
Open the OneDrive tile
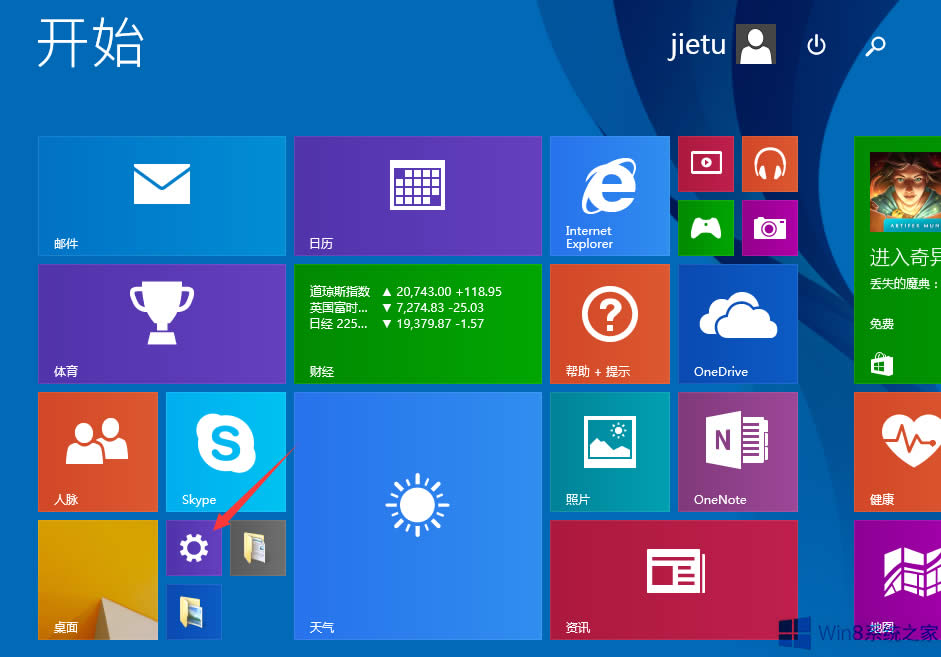pos(737,323)
